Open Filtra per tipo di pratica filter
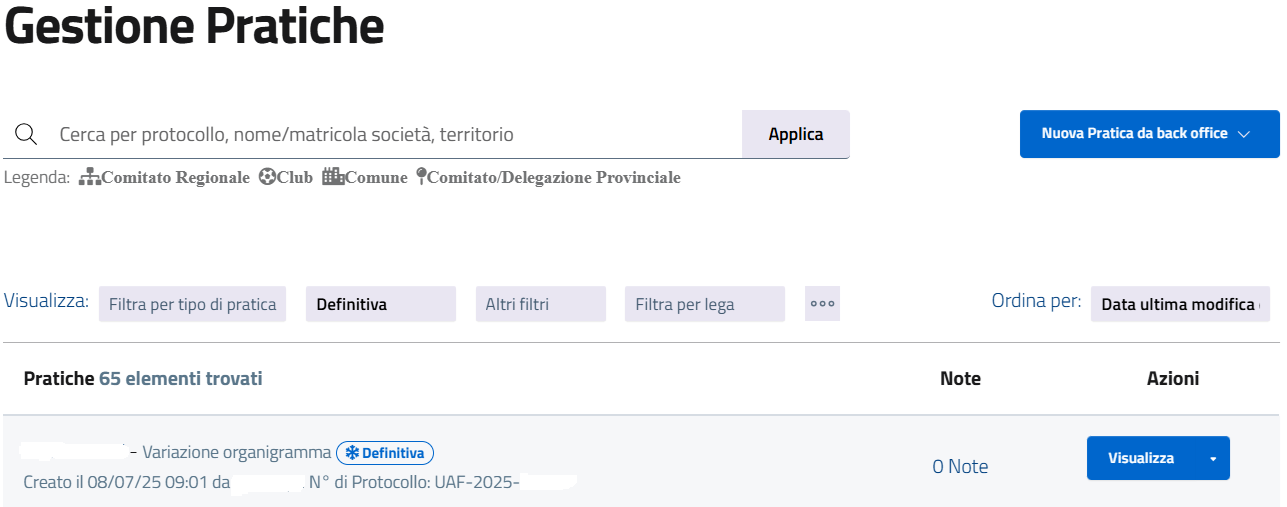This screenshot has width=1287, height=507. click(x=192, y=304)
